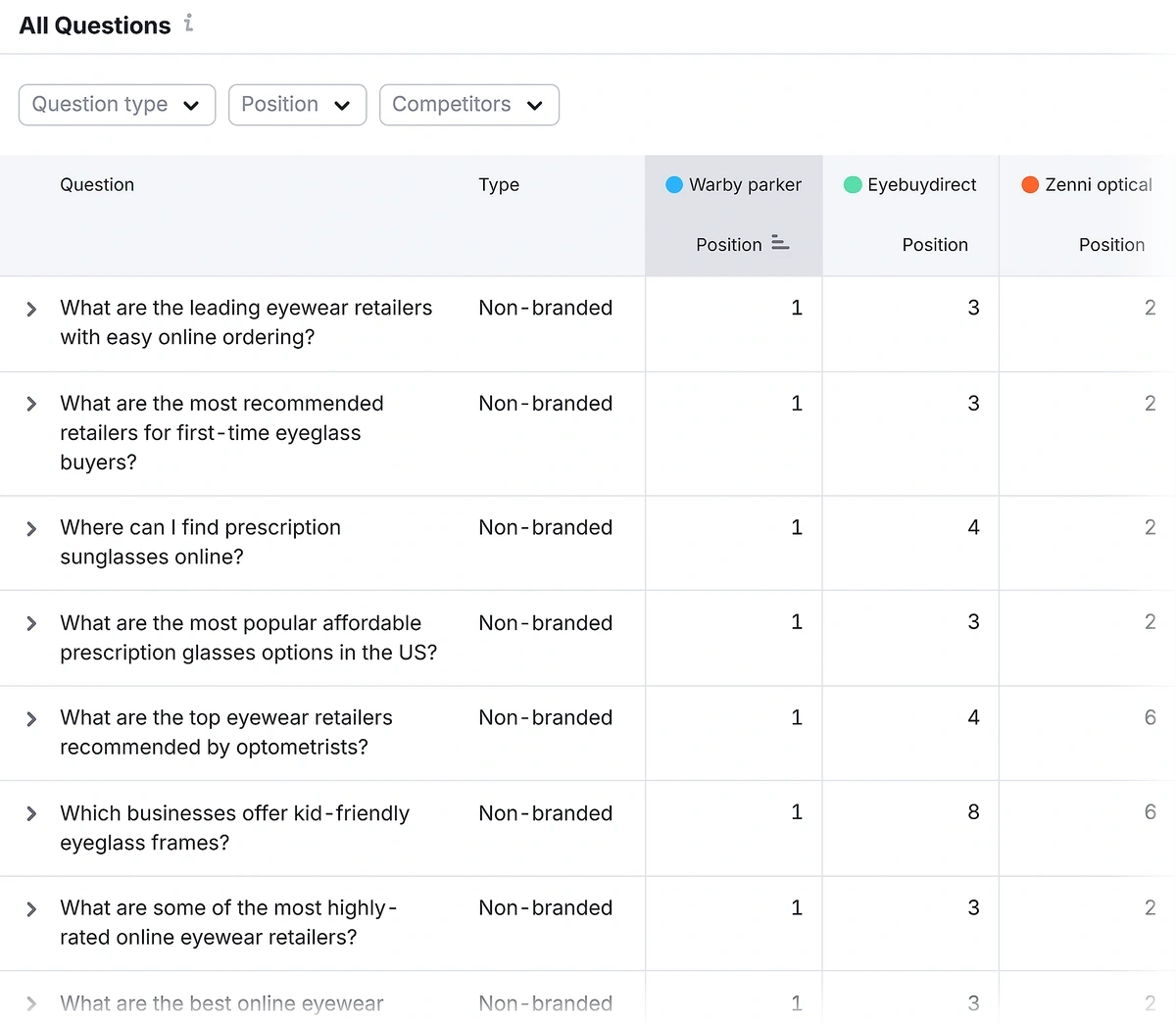The width and height of the screenshot is (1176, 1023).
Task: Click Non-branded type in kid-friendly frames row
Action: (x=546, y=813)
